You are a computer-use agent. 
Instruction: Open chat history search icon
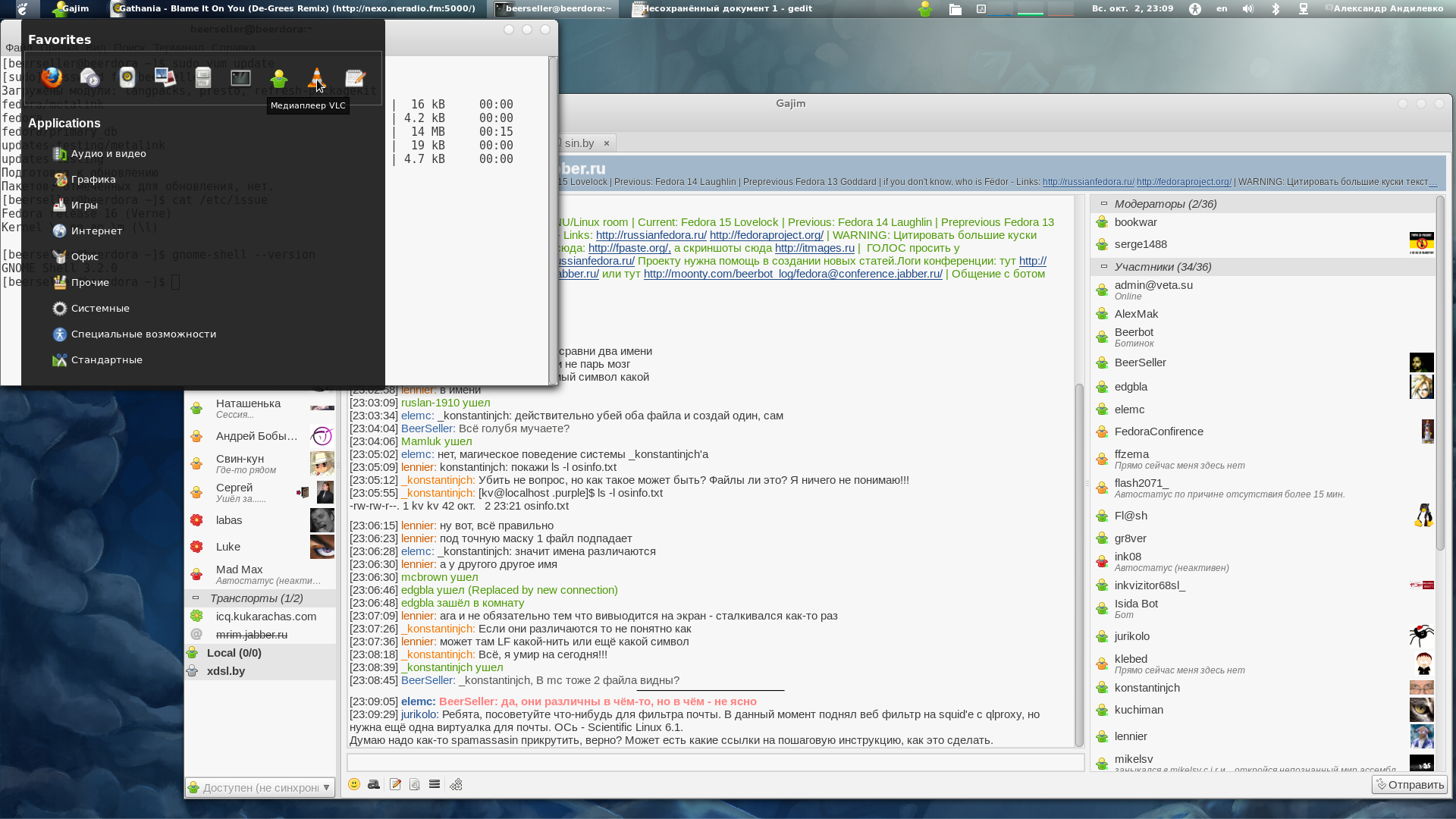[415, 784]
